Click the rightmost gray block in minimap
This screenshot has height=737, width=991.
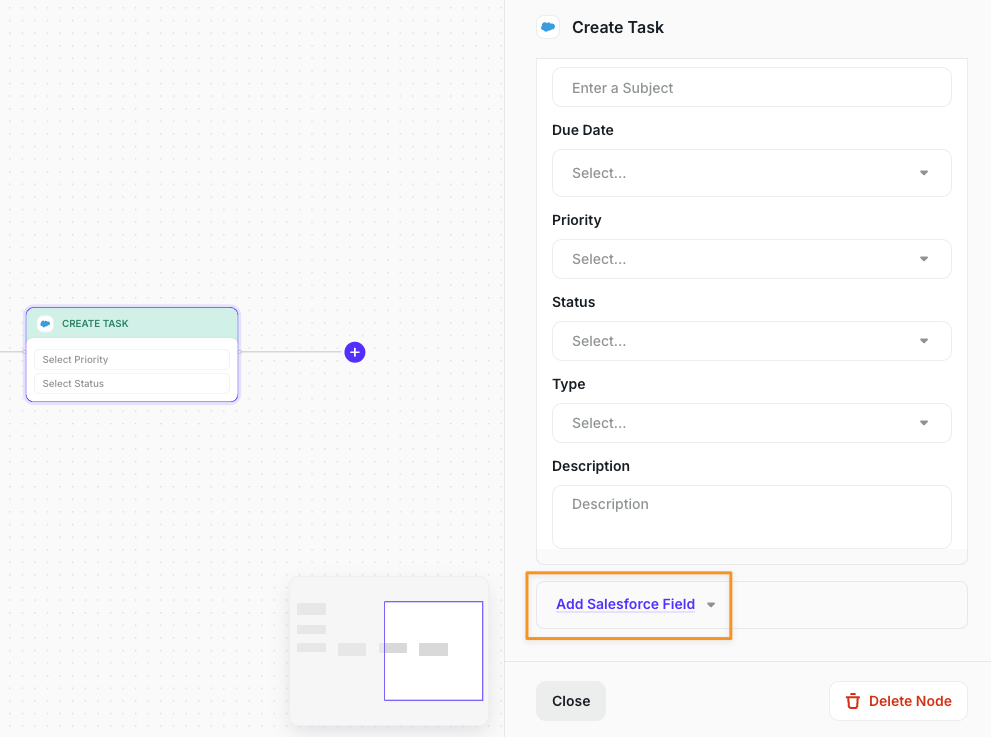pos(433,649)
